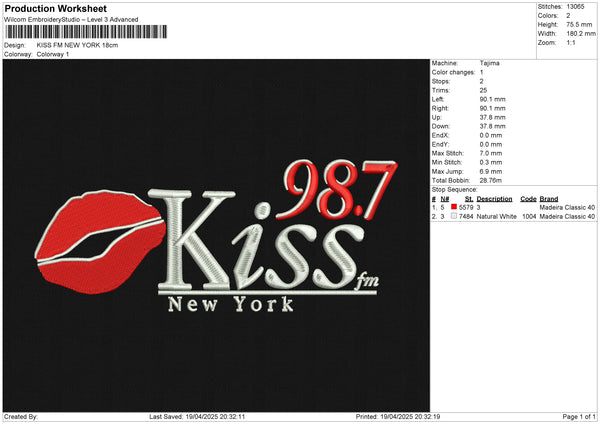Click the New York text in design
This screenshot has height=424, width=600.
(x=231, y=305)
